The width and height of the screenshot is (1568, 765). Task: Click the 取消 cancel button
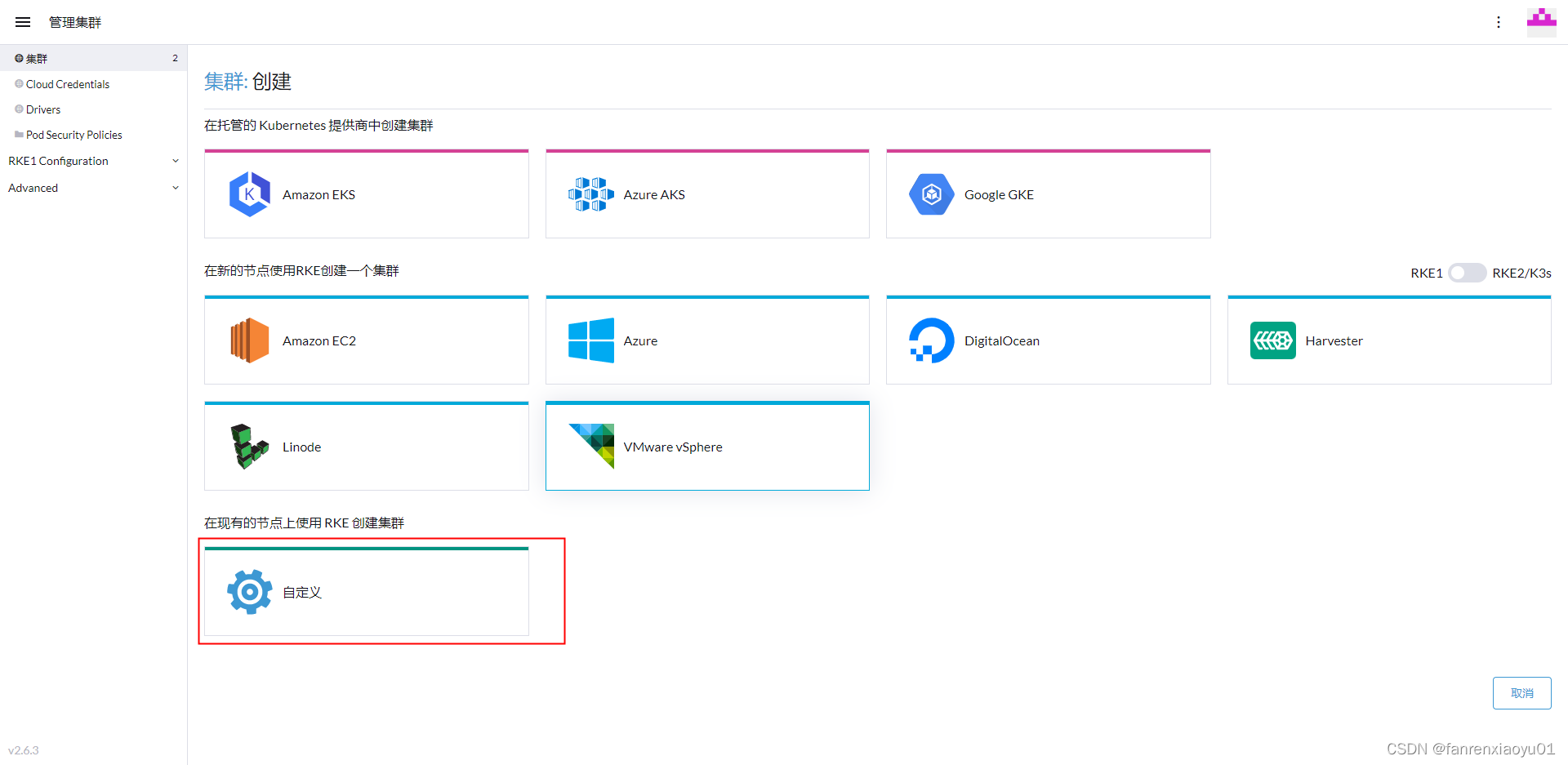coord(1521,693)
